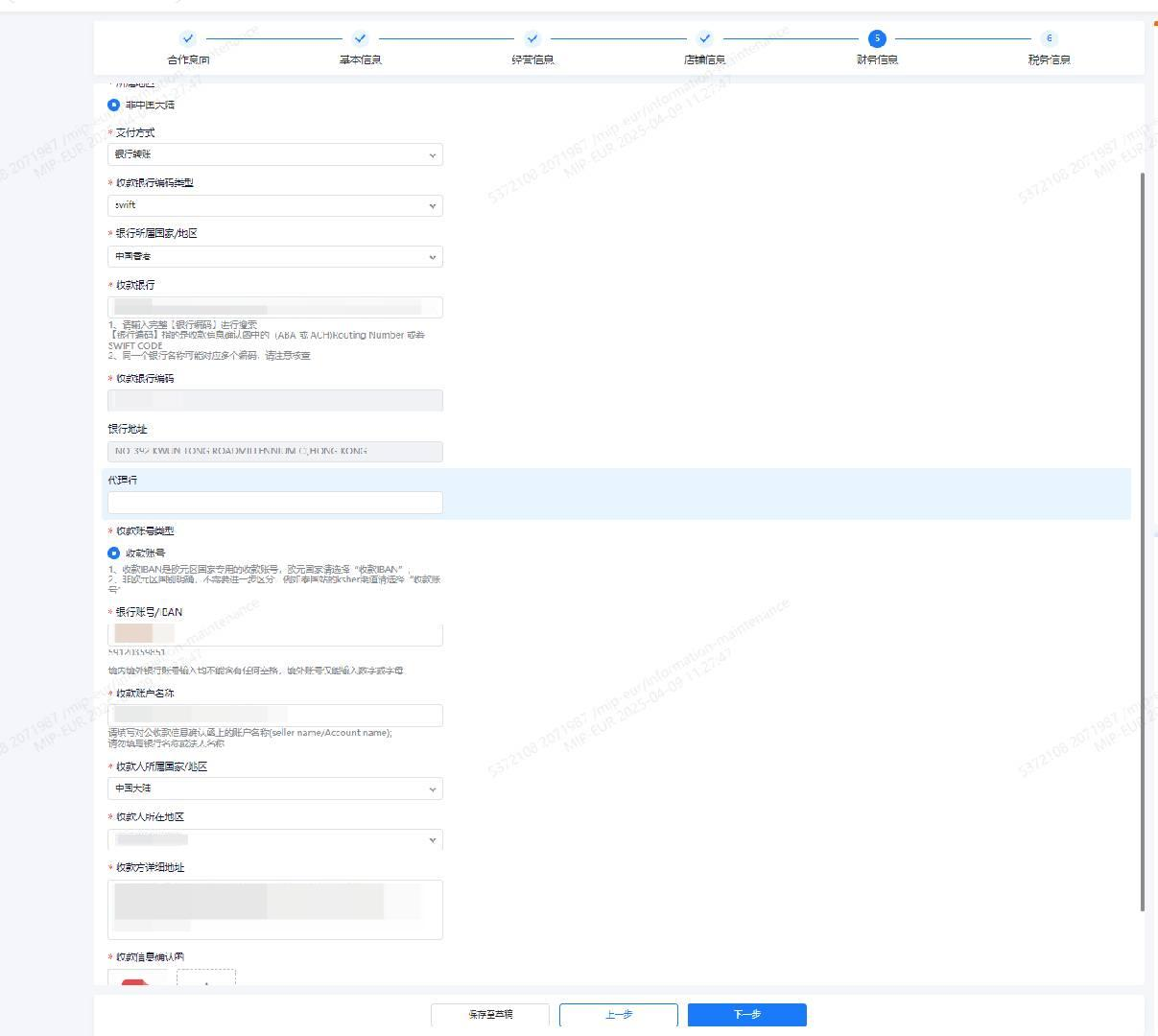Click the 收款信息确认函 field label

(x=150, y=956)
